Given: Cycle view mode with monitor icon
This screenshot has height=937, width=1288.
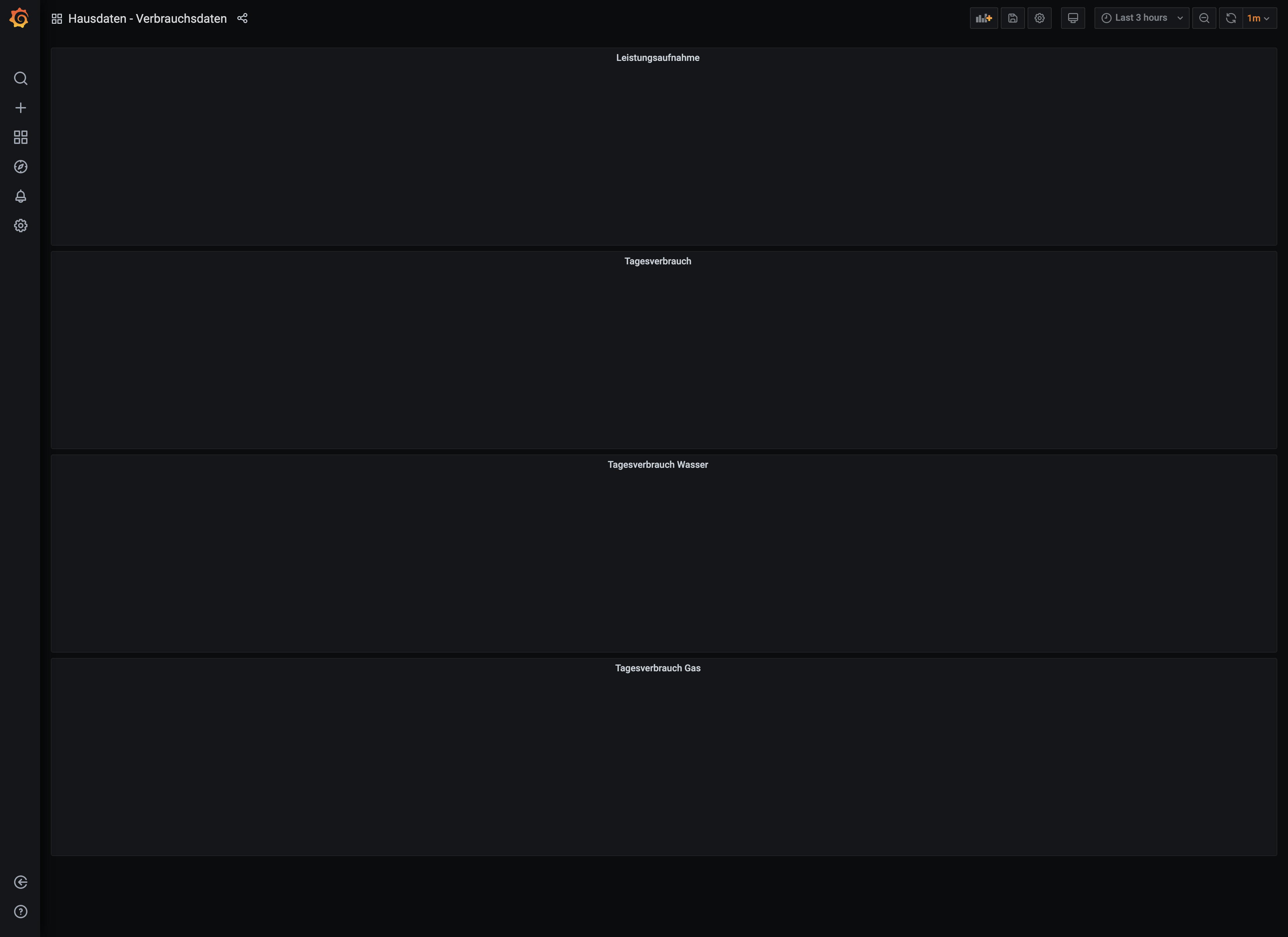Looking at the screenshot, I should point(1073,18).
